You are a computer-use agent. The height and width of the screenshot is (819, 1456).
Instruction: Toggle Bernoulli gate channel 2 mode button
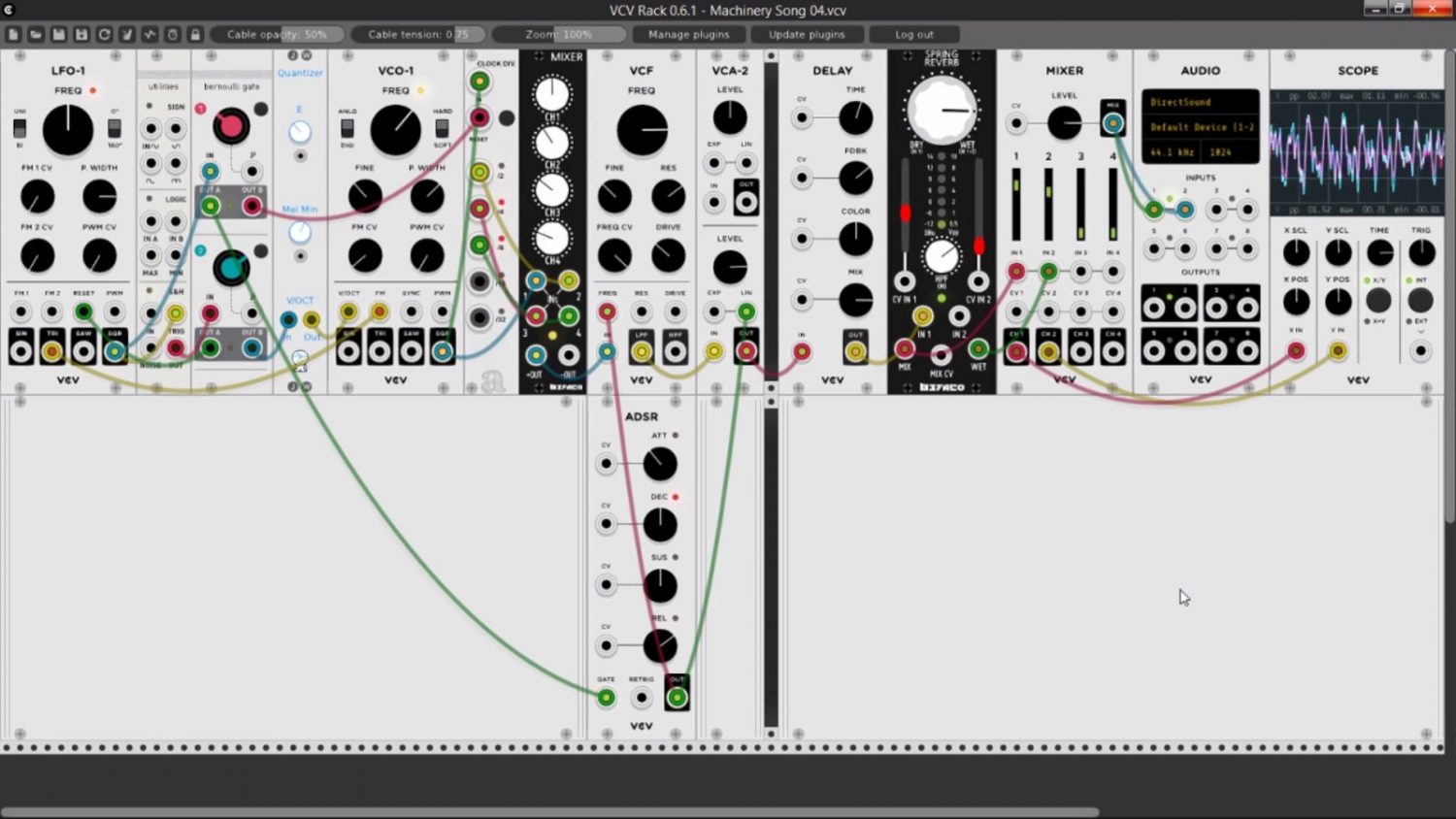tap(260, 251)
